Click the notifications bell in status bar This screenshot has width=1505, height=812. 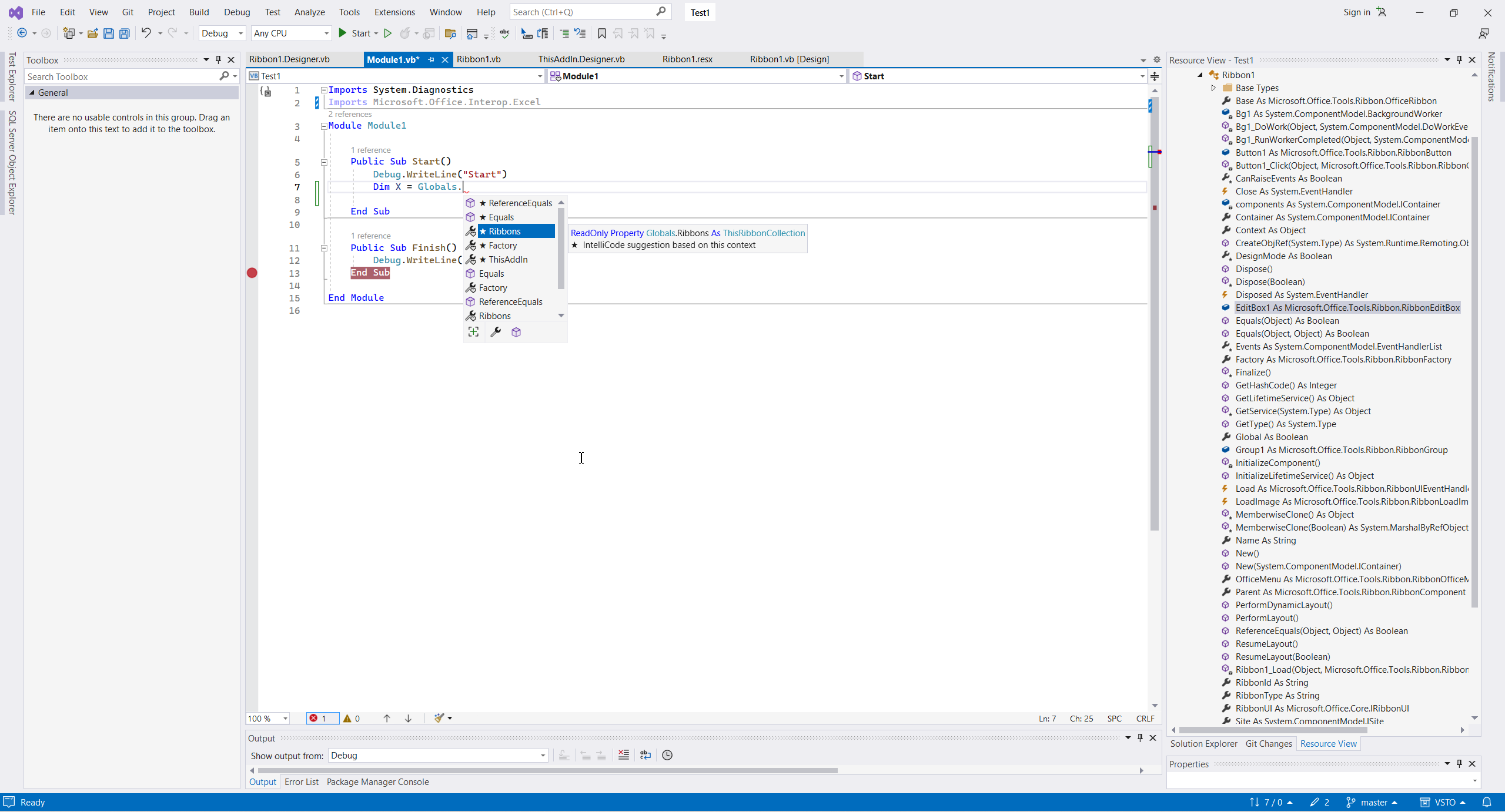coord(1487,802)
